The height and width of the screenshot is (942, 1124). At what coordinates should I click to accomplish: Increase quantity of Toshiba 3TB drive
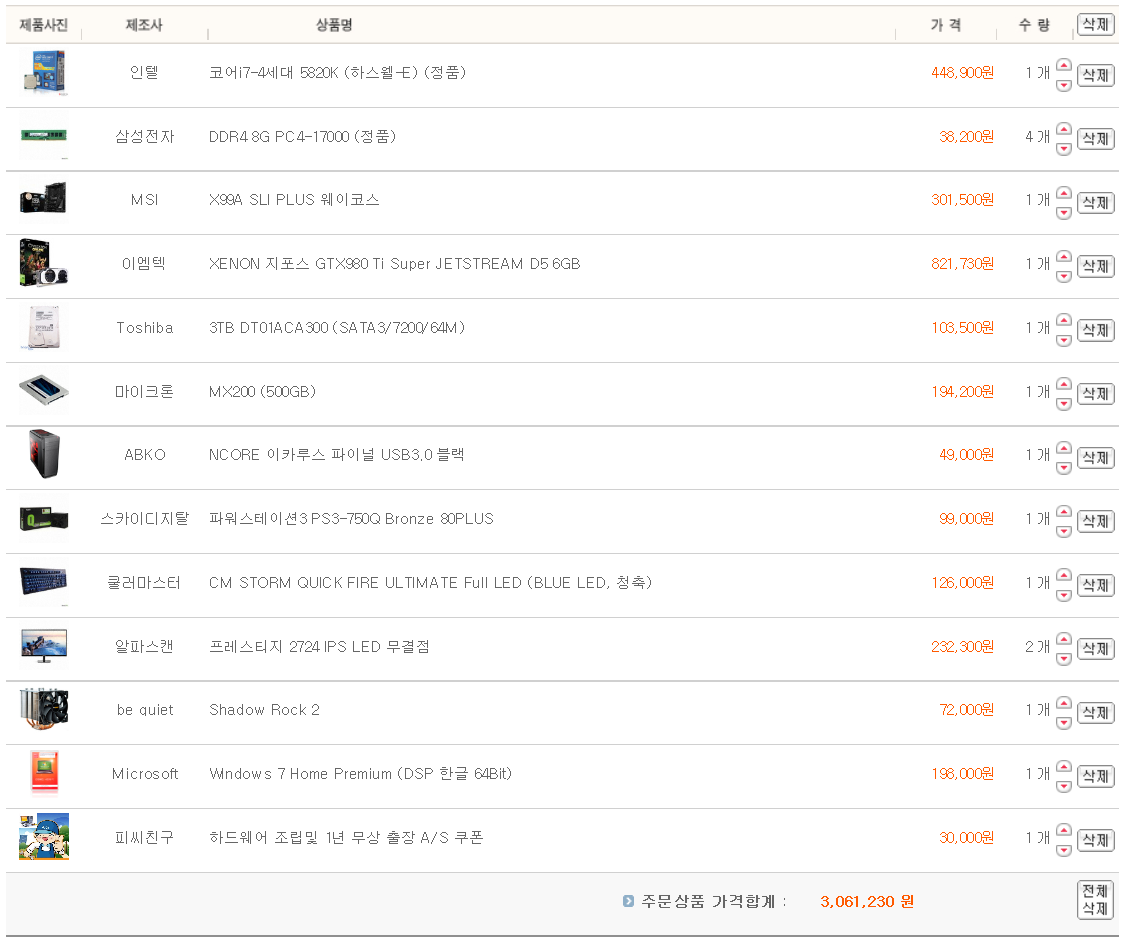click(x=1064, y=320)
